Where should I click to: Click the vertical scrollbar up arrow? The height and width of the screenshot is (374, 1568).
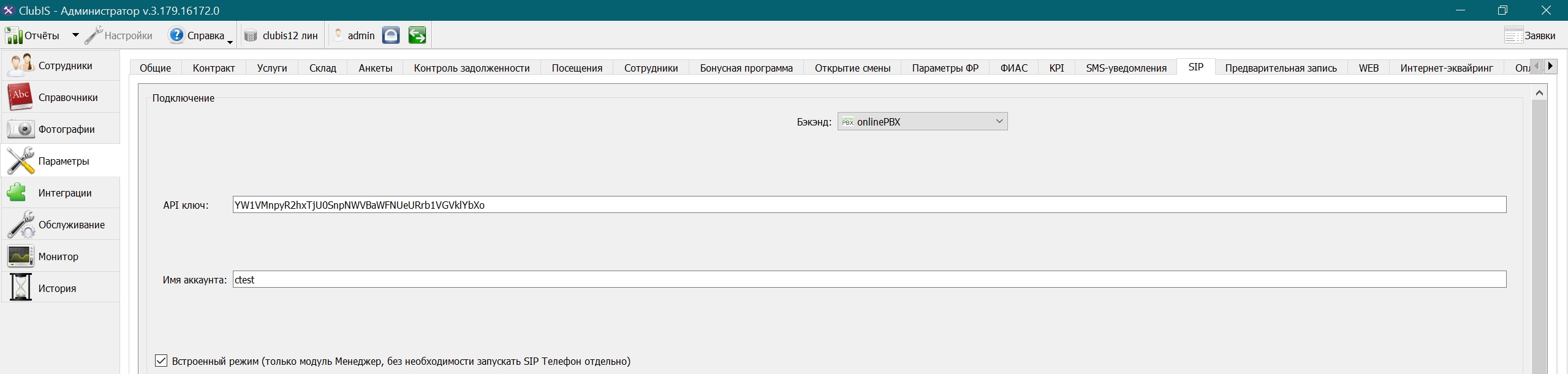pyautogui.click(x=1539, y=92)
